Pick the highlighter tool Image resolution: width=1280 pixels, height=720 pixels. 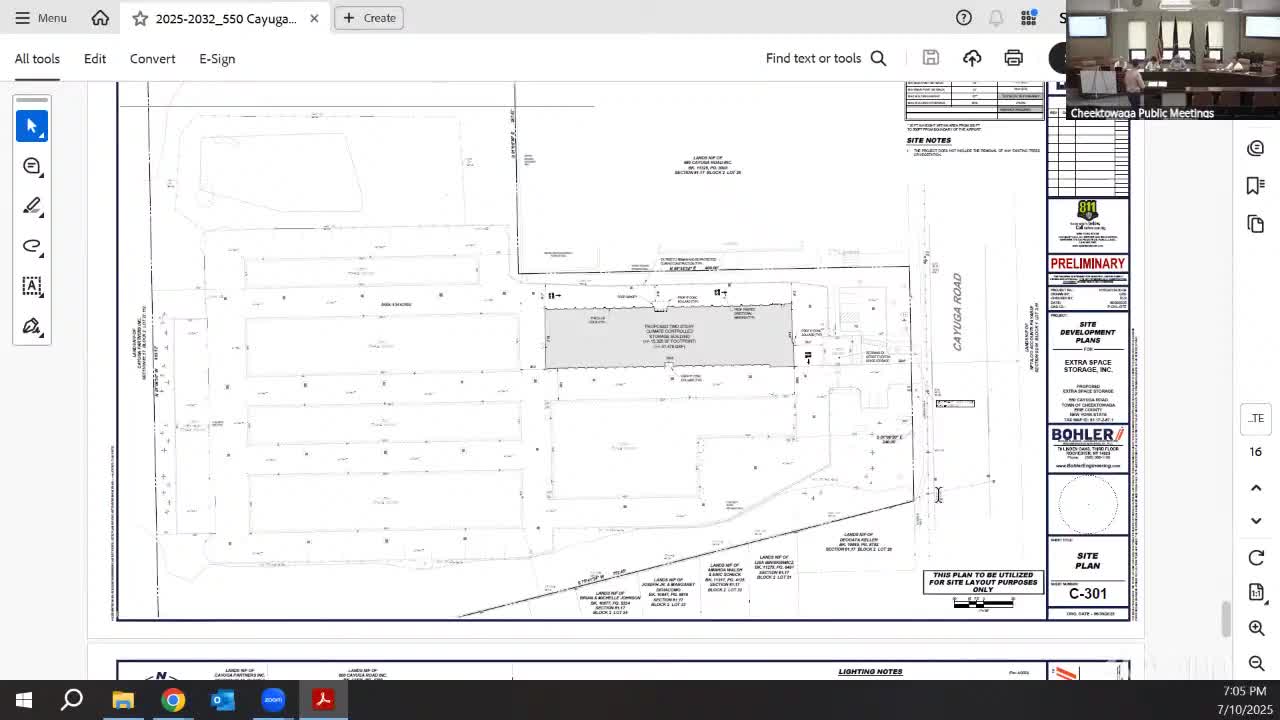[32, 206]
